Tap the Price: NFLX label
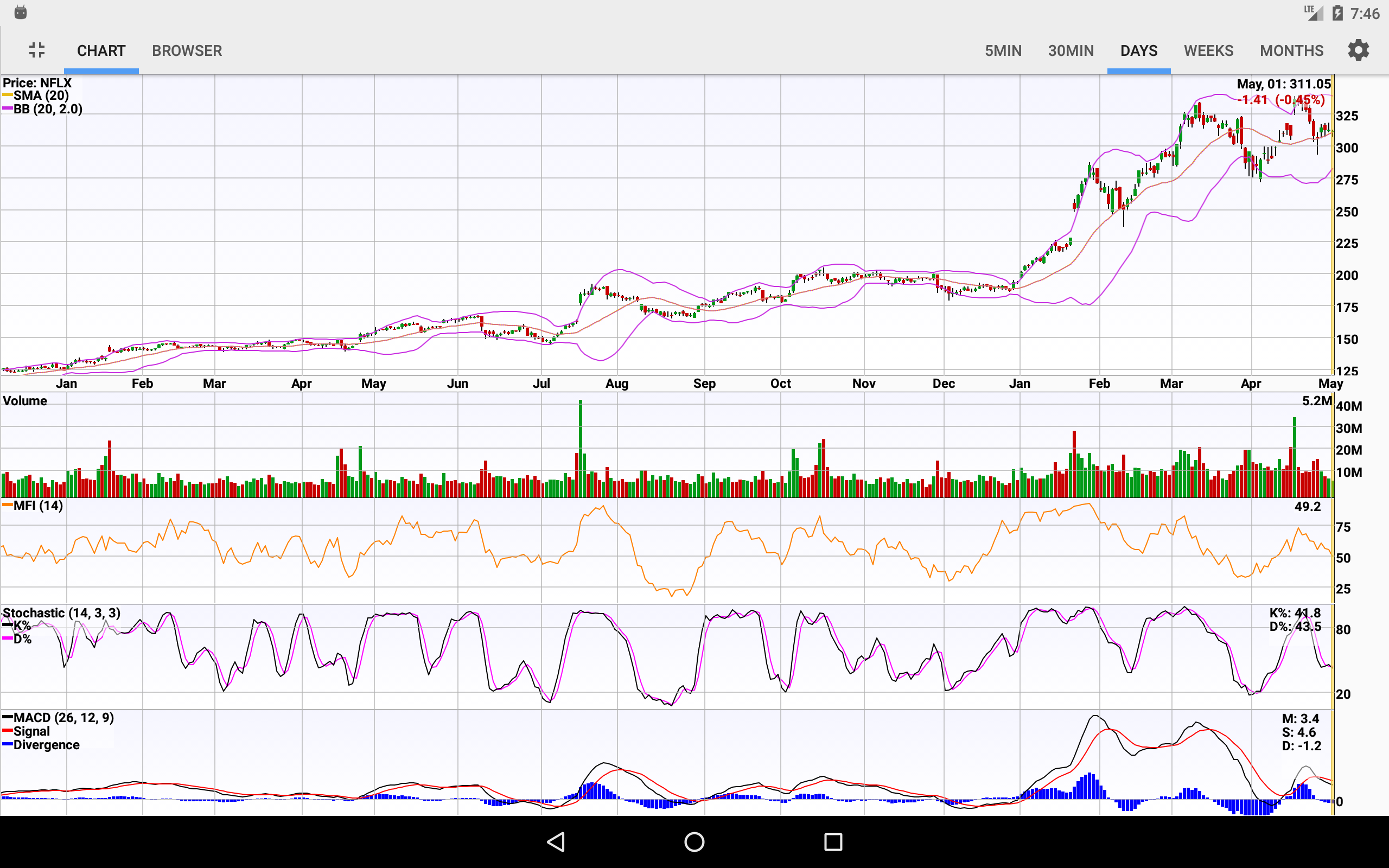 click(x=37, y=82)
